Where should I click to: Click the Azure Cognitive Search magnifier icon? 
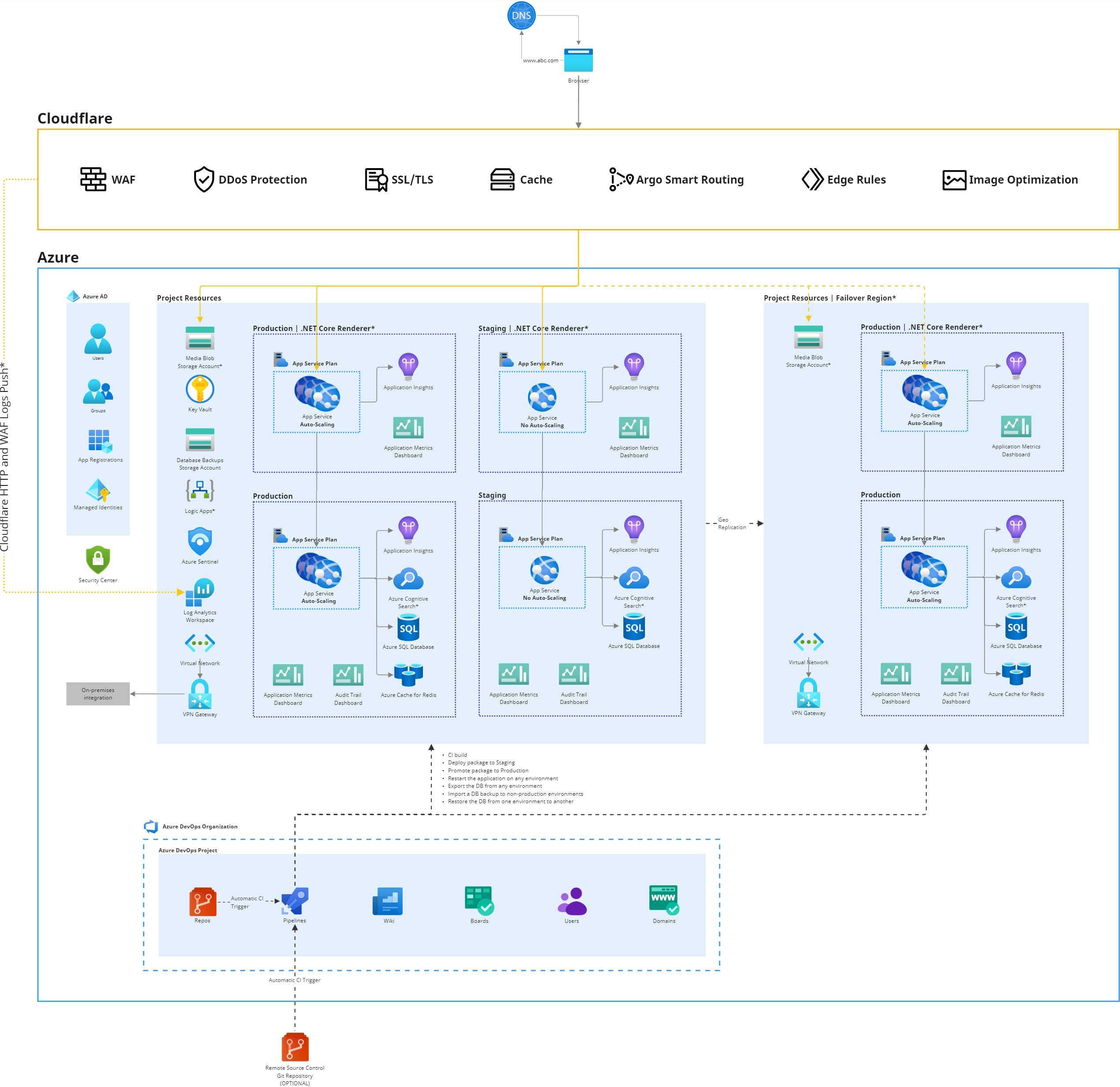point(408,578)
